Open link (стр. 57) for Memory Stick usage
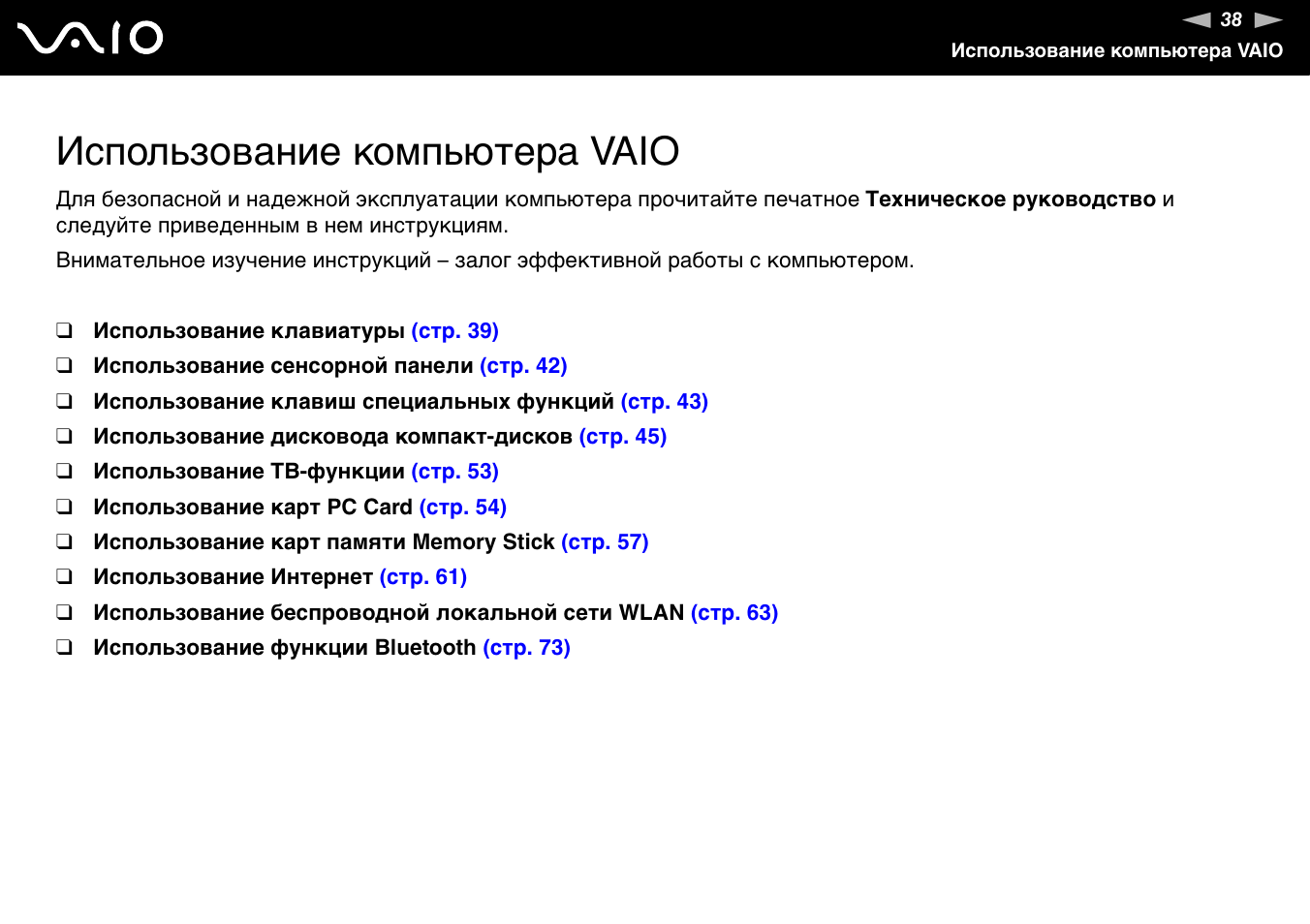Image resolution: width=1310 pixels, height=924 pixels. [x=605, y=542]
